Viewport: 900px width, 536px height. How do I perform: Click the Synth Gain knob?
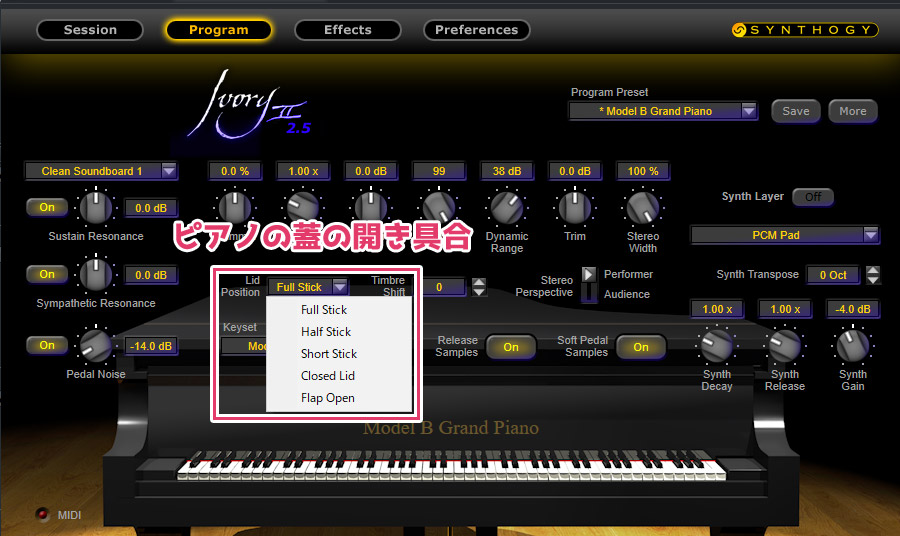pos(853,345)
